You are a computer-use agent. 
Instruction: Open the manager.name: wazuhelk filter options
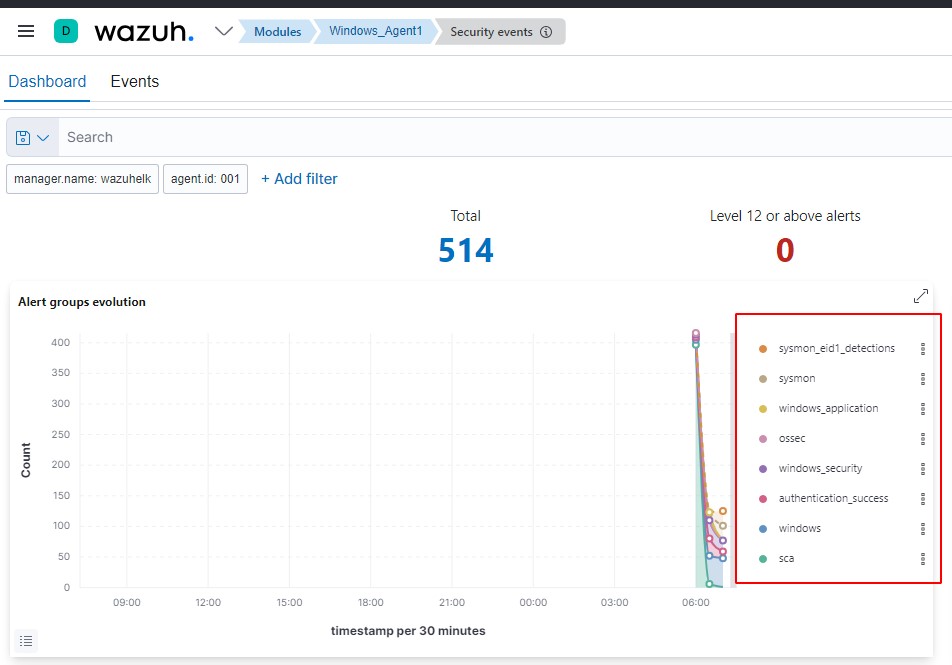click(82, 179)
